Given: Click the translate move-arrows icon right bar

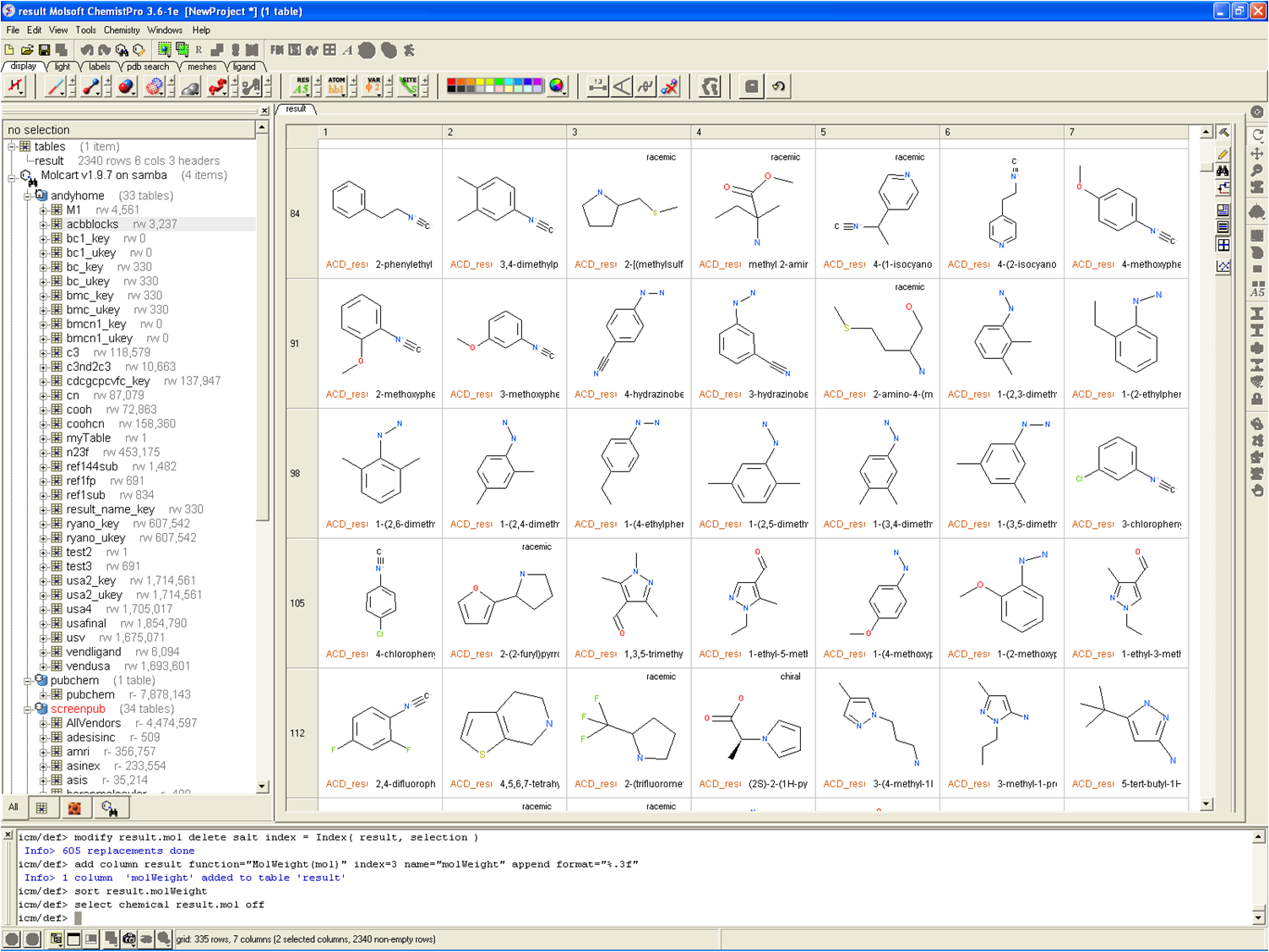Looking at the screenshot, I should [1257, 153].
